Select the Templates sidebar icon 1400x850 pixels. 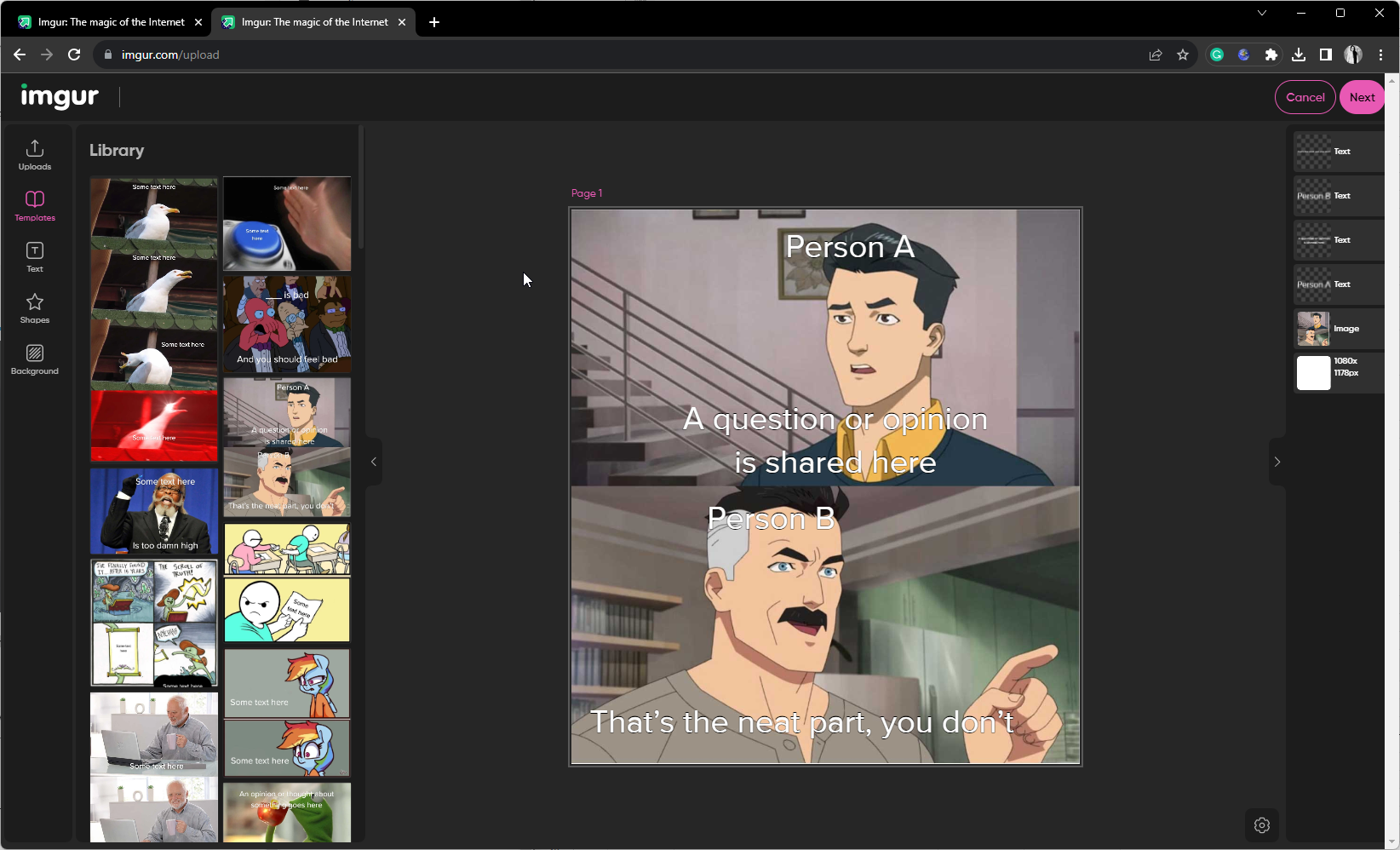[35, 206]
